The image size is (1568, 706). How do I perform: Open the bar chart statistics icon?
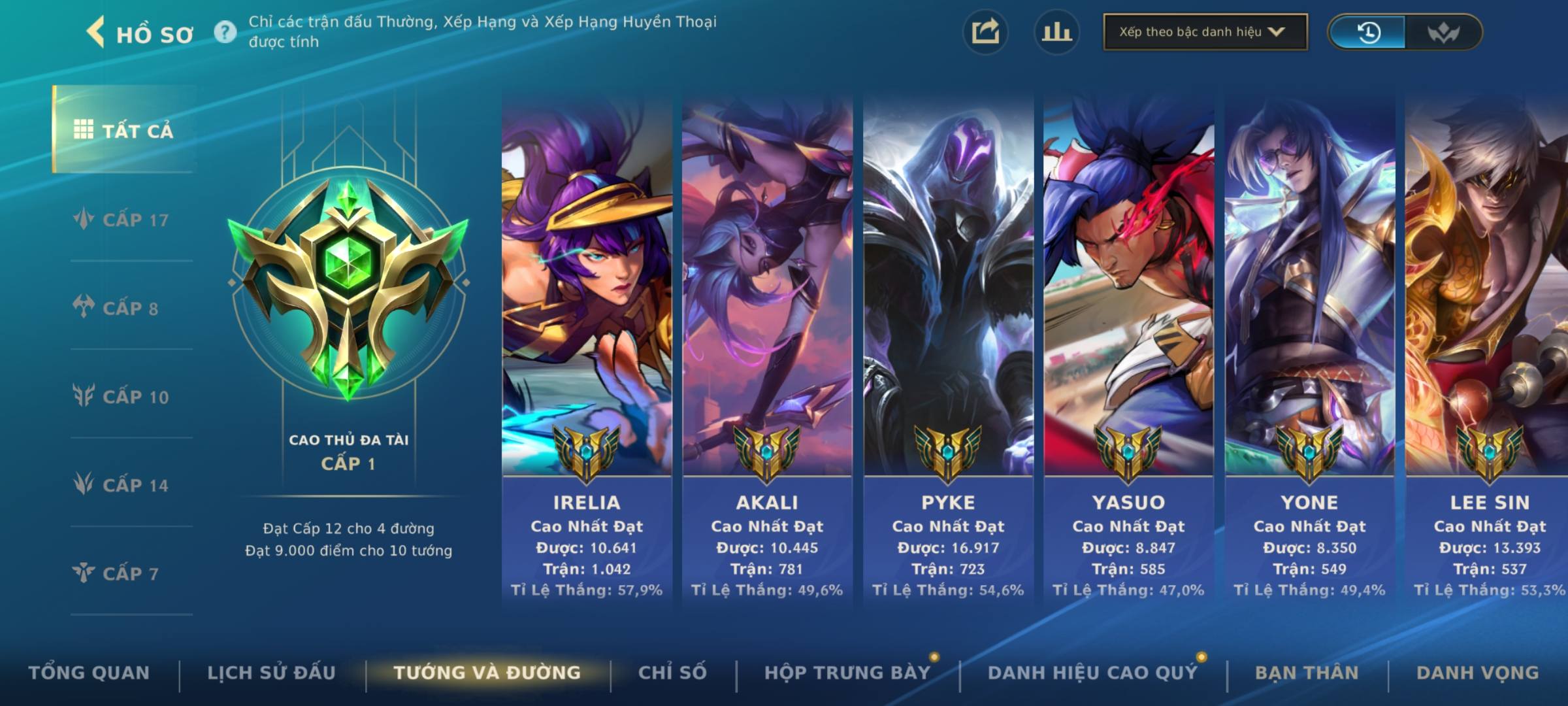(1056, 32)
